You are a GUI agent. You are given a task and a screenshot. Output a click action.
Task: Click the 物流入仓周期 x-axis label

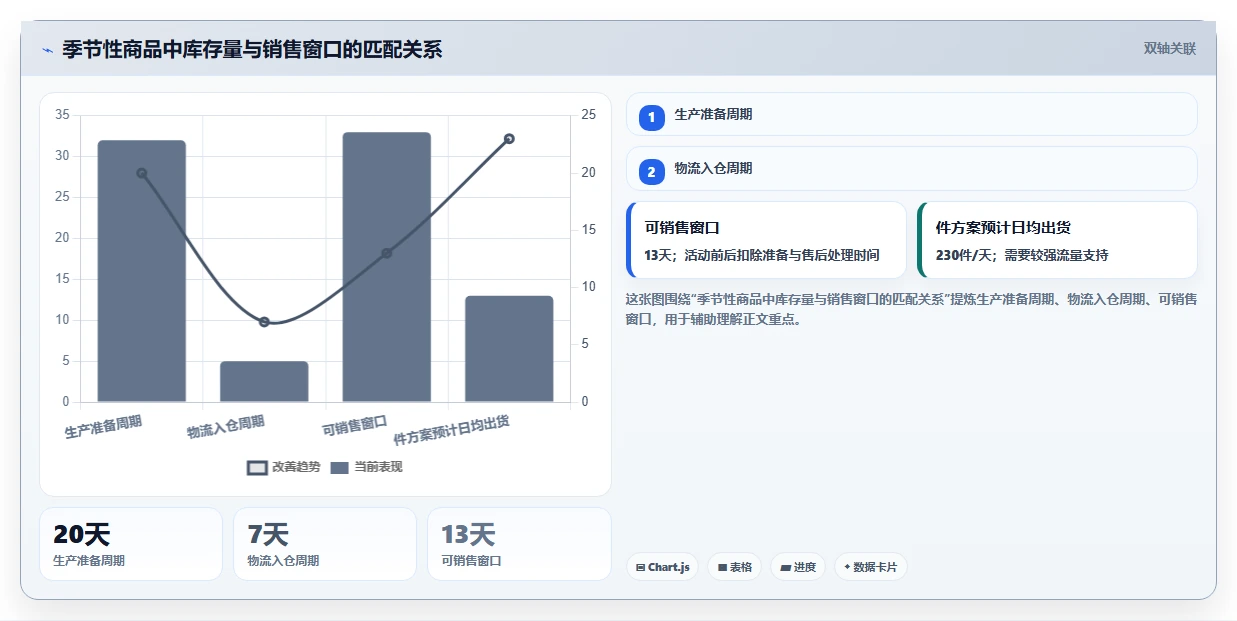226,427
